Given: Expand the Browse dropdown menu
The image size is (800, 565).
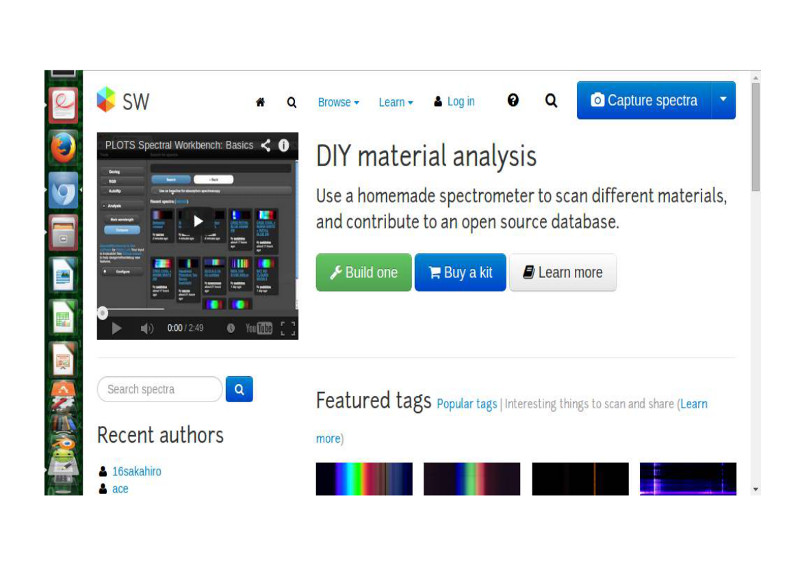Looking at the screenshot, I should (x=338, y=102).
